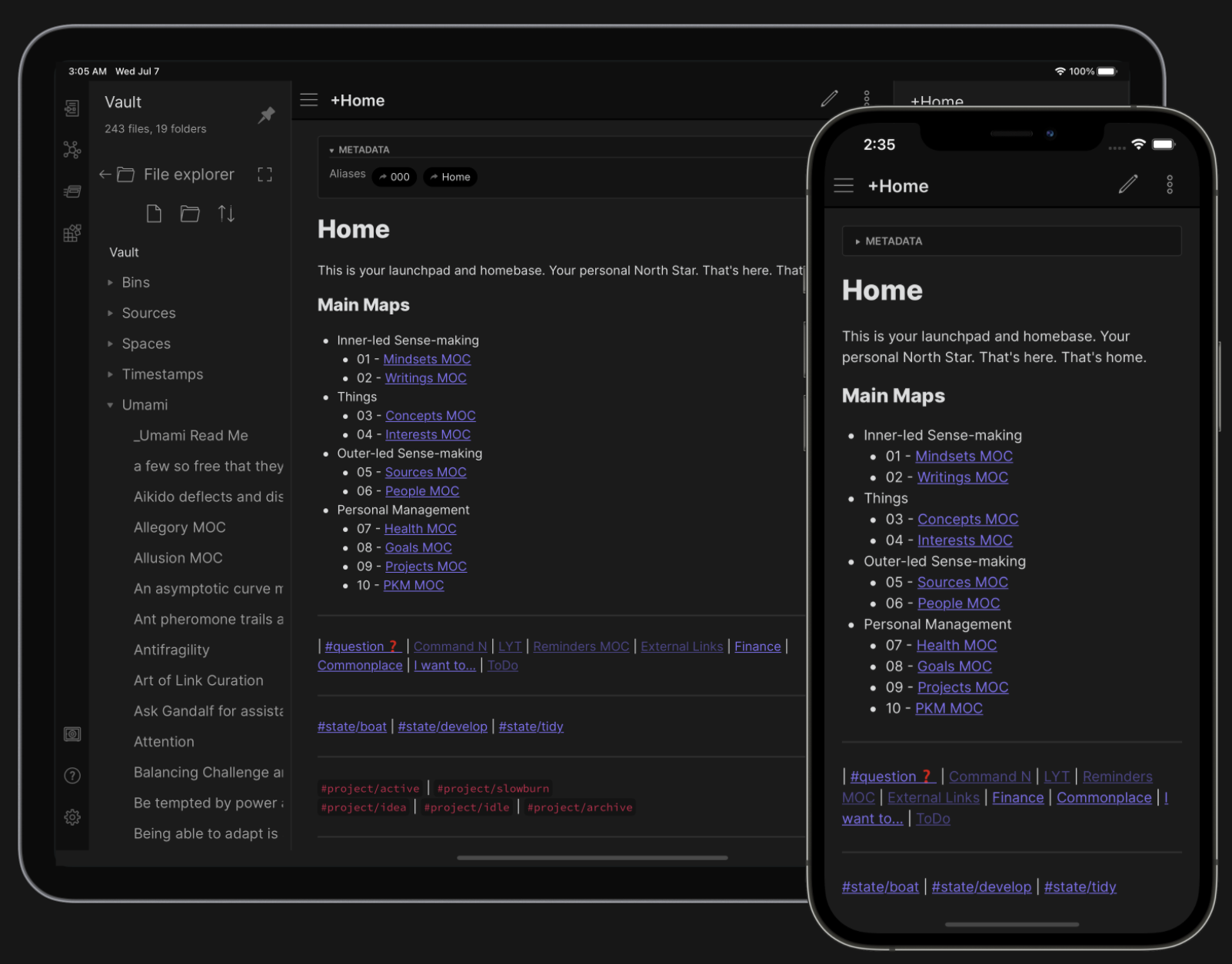Follow the Projects MOC link on phone
This screenshot has width=1232, height=964.
tap(962, 687)
